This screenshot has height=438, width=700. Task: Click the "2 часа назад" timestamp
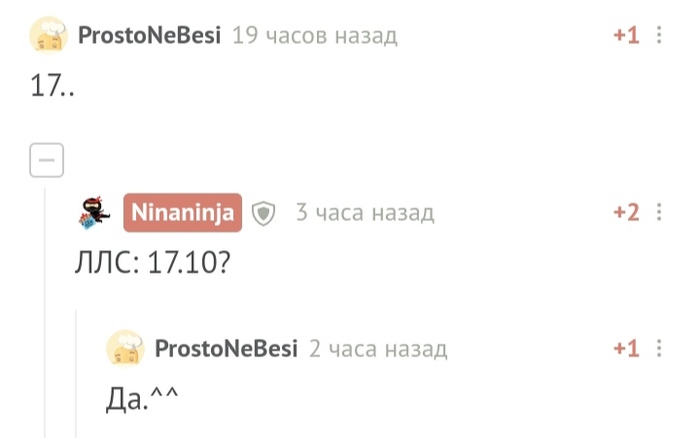[x=378, y=348]
